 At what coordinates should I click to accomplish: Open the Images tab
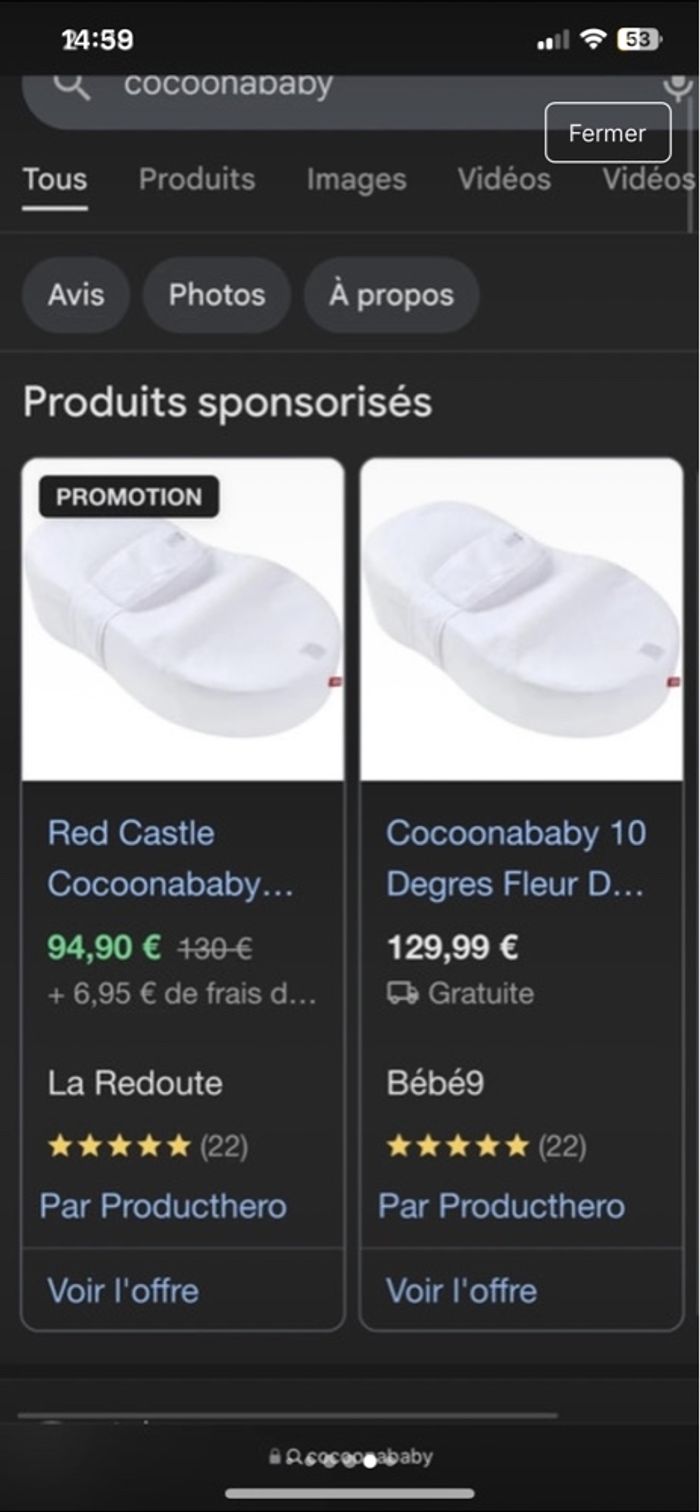tap(356, 179)
